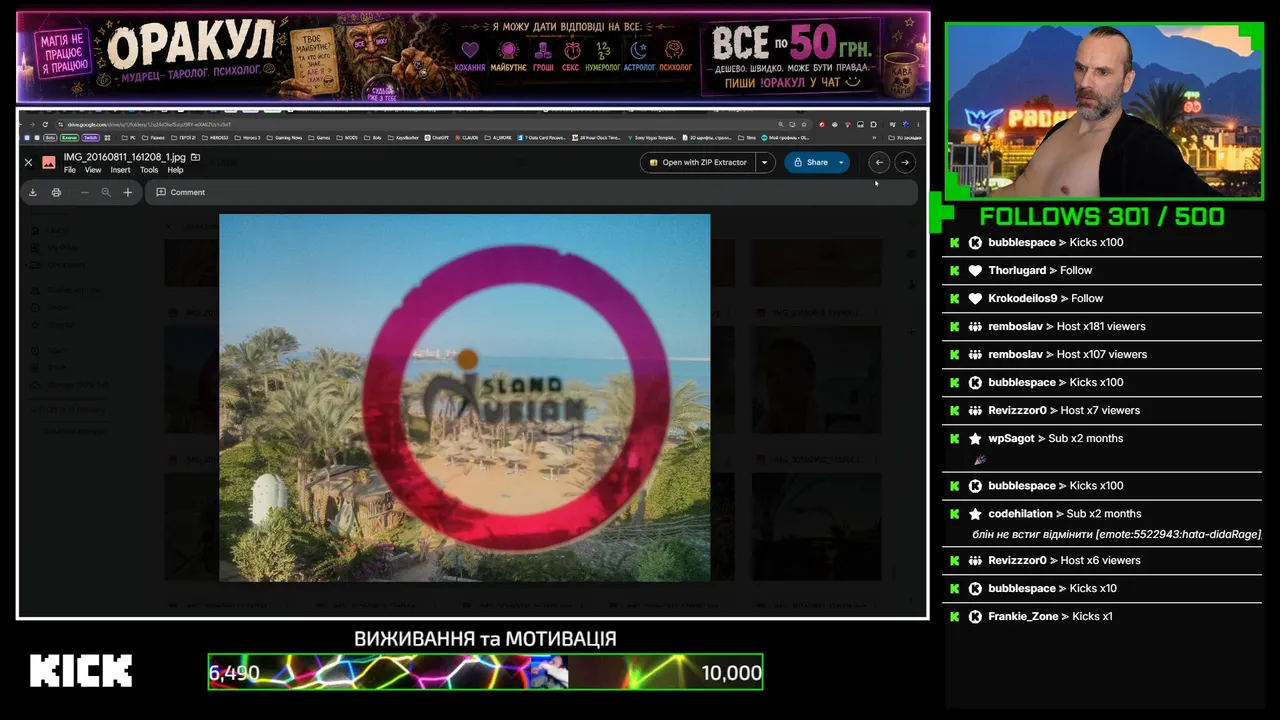This screenshot has height=720, width=1280.
Task: Open the Sony Vegas Template bookmark
Action: coord(652,137)
